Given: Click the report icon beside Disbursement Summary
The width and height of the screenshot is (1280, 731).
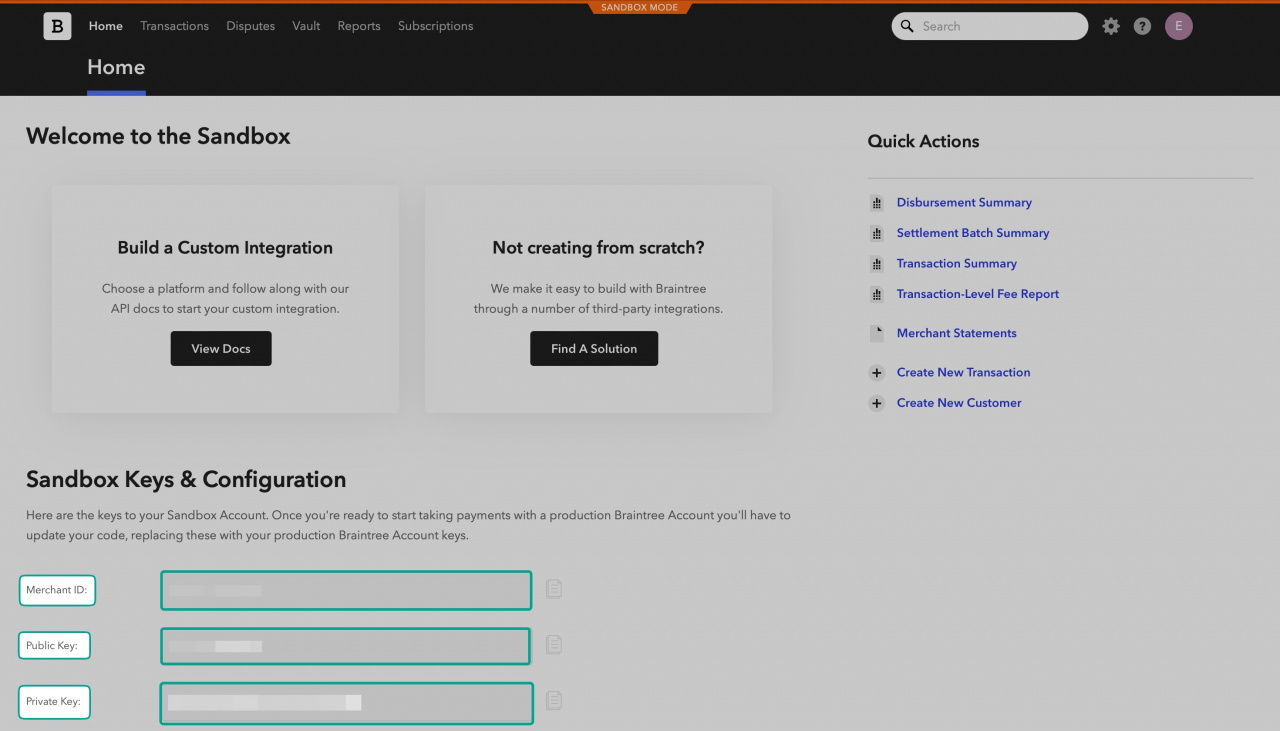Looking at the screenshot, I should click(876, 202).
